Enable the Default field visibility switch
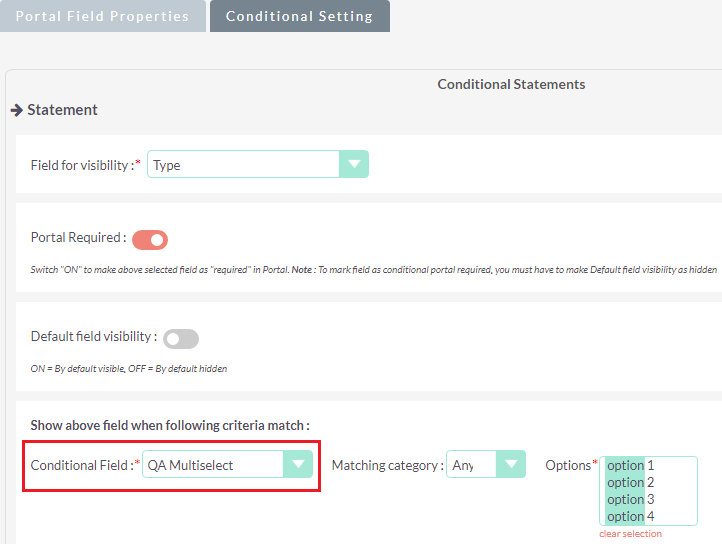 point(181,339)
